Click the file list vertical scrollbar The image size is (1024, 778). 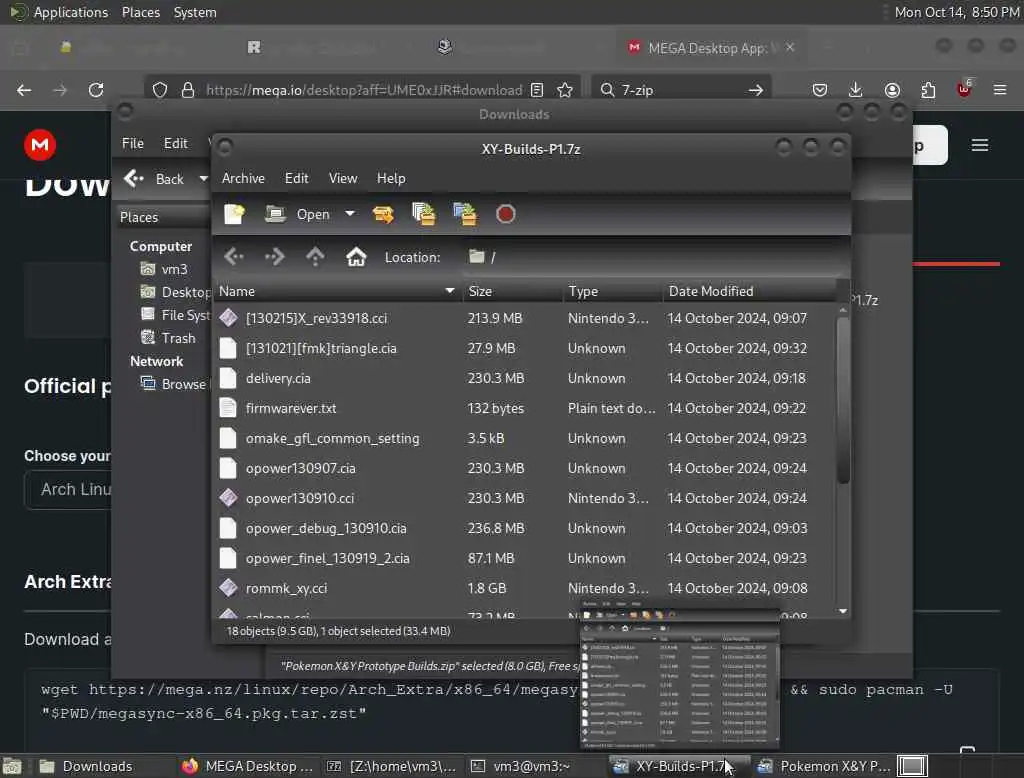pyautogui.click(x=843, y=402)
